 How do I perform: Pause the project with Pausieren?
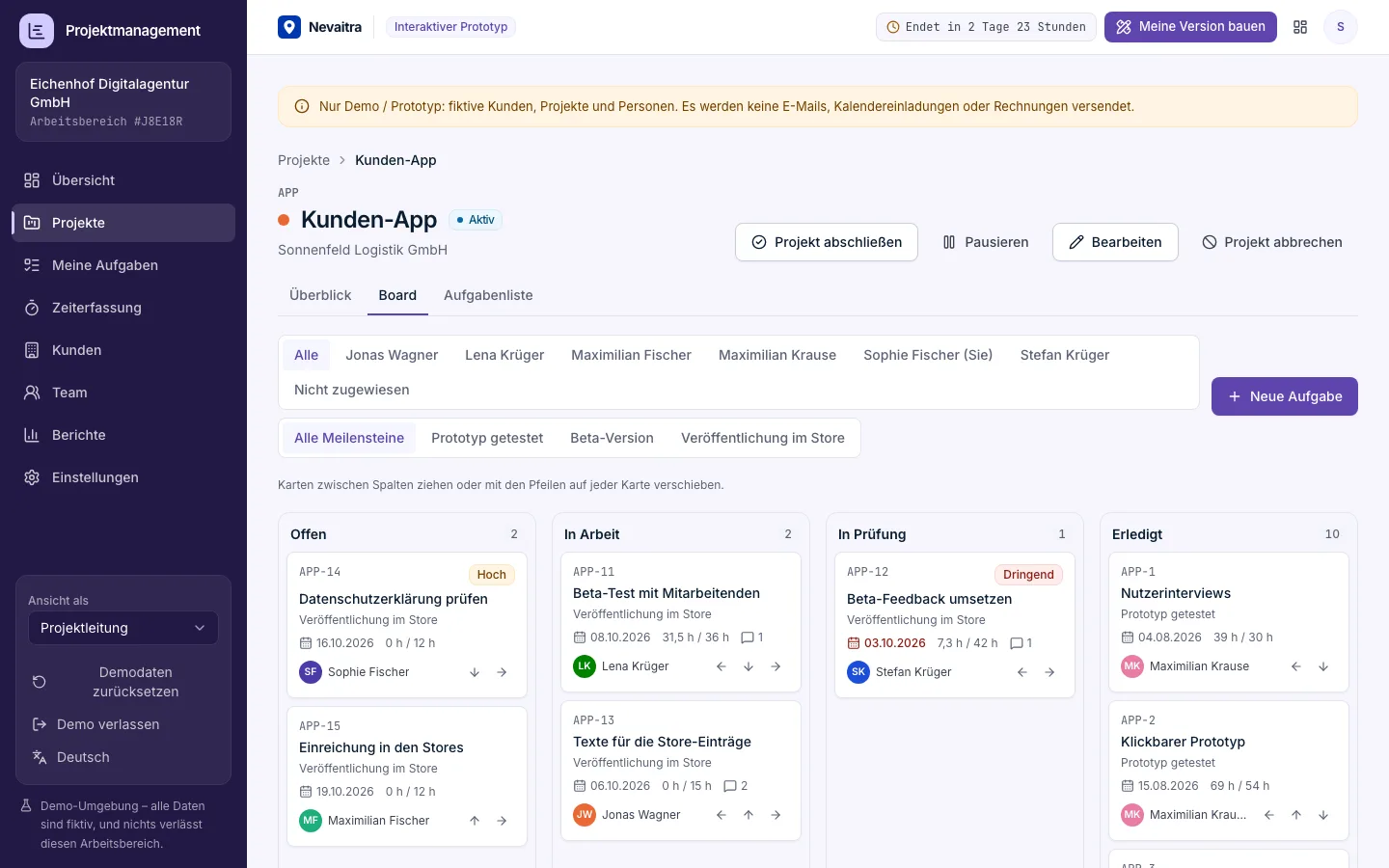point(985,242)
